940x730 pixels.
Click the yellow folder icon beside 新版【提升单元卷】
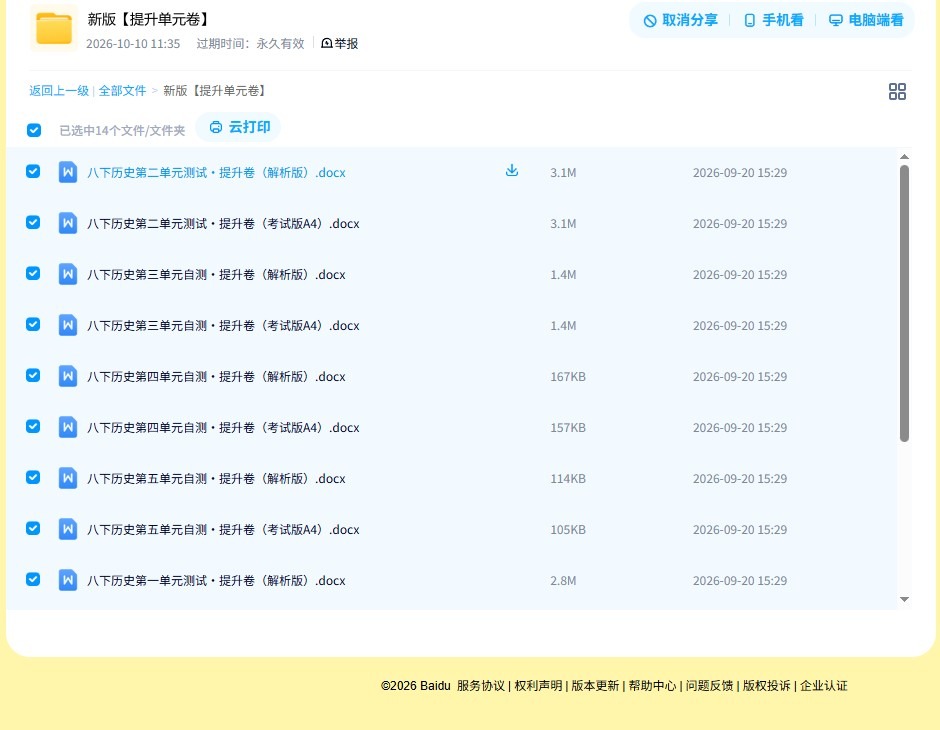tap(53, 28)
